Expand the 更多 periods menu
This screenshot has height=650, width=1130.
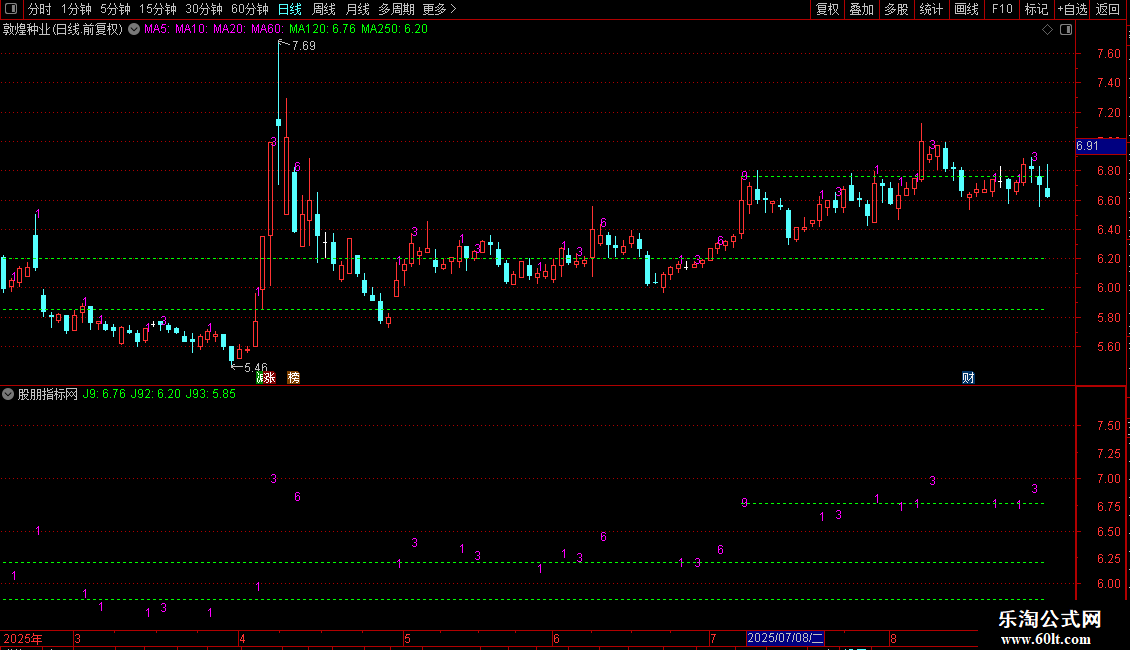439,9
